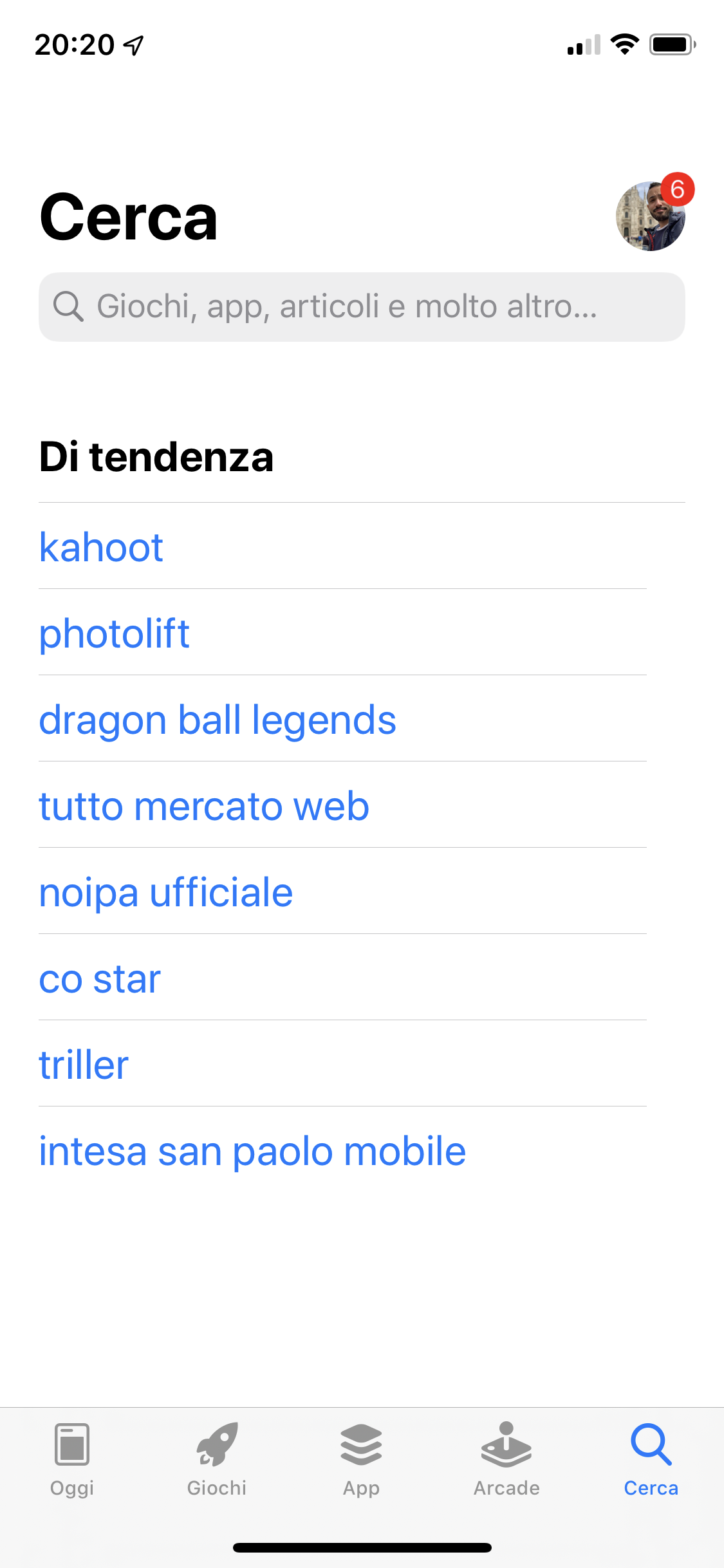Select the Cerca magnifier tab icon
This screenshot has height=1568, width=724.
[x=651, y=1444]
